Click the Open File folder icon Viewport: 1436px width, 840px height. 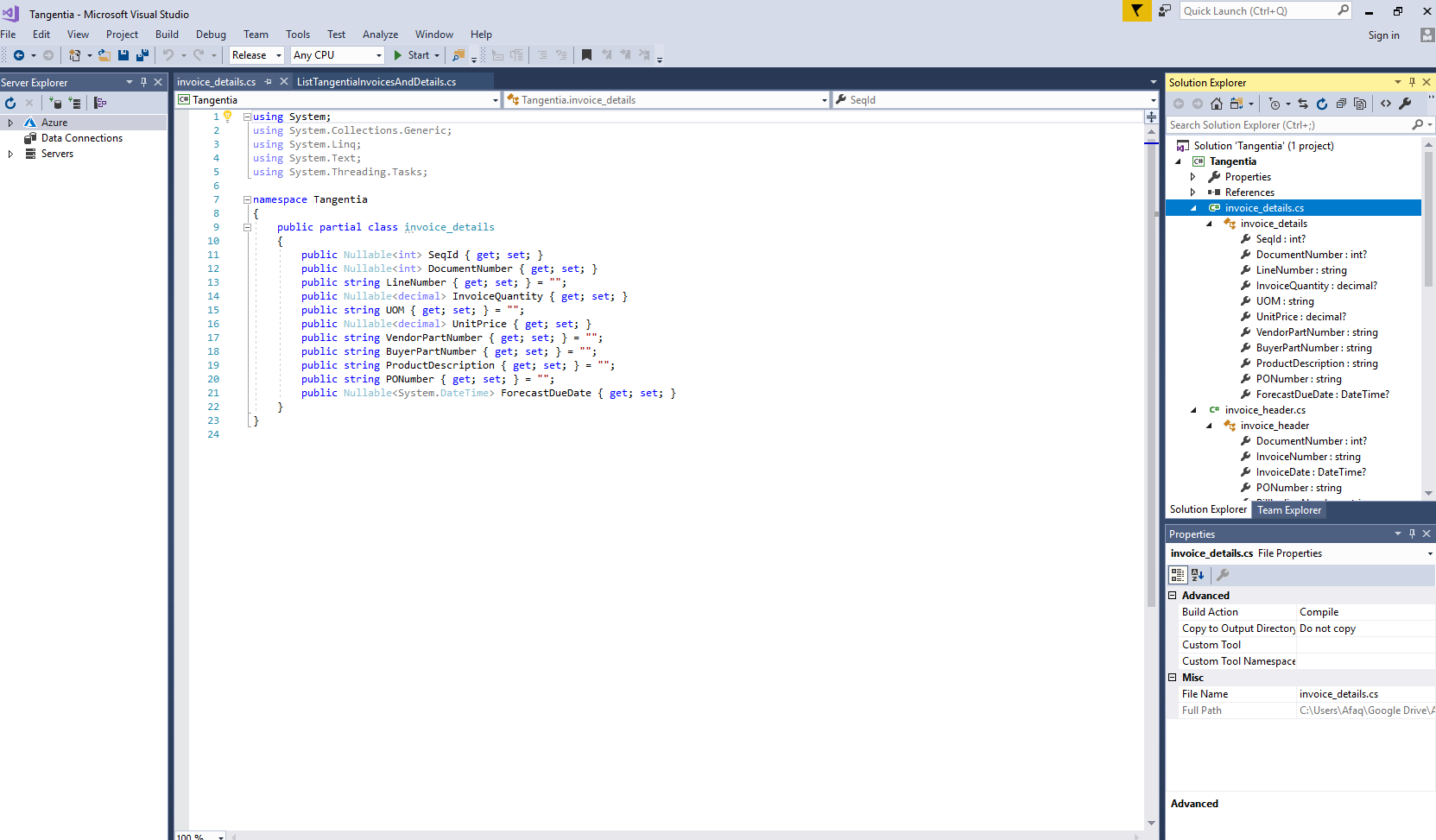click(104, 55)
